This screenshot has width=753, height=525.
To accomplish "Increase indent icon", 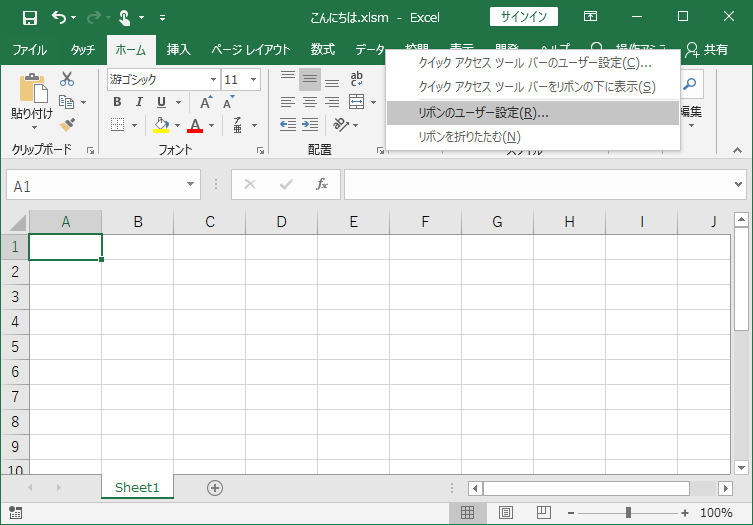I will tap(310, 125).
